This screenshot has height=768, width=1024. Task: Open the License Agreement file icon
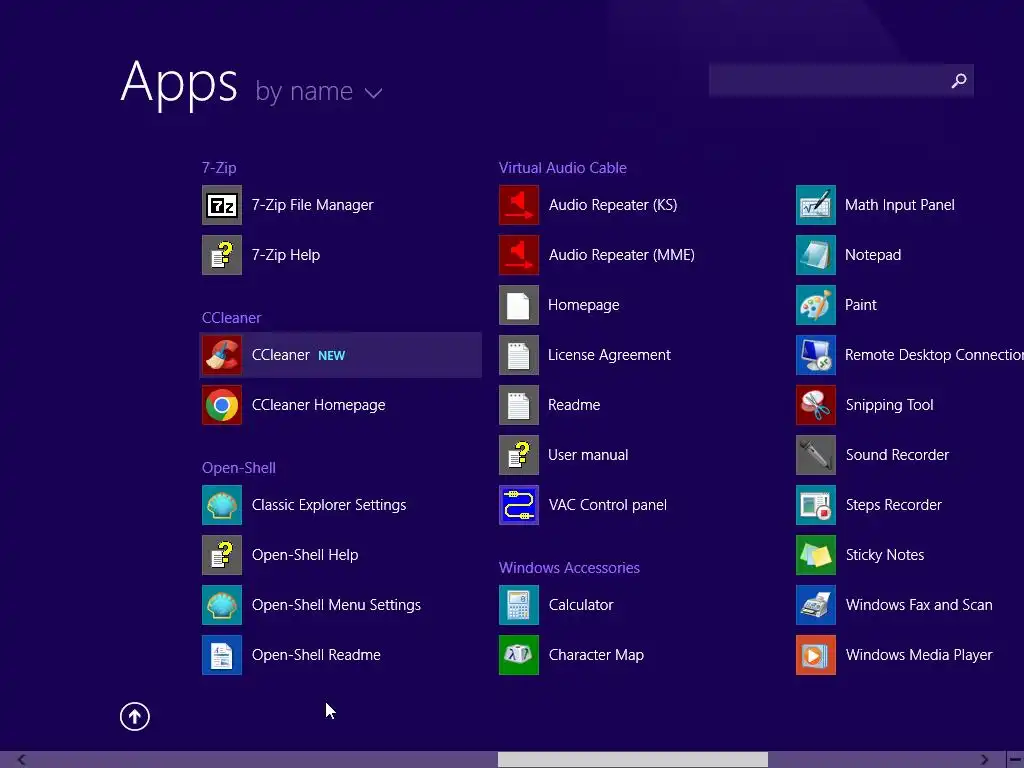519,355
